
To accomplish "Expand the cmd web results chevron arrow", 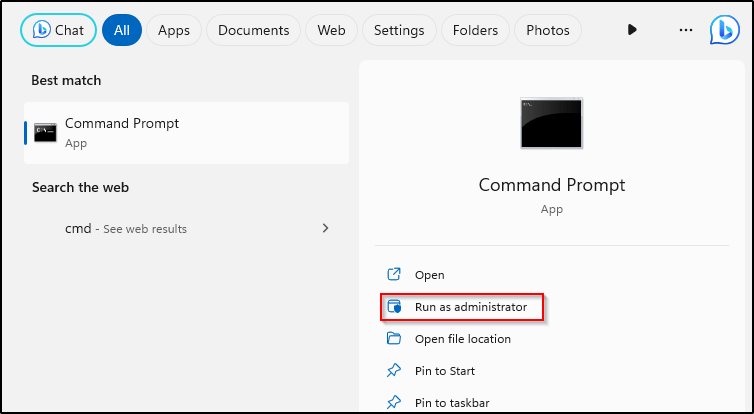I will coord(325,228).
